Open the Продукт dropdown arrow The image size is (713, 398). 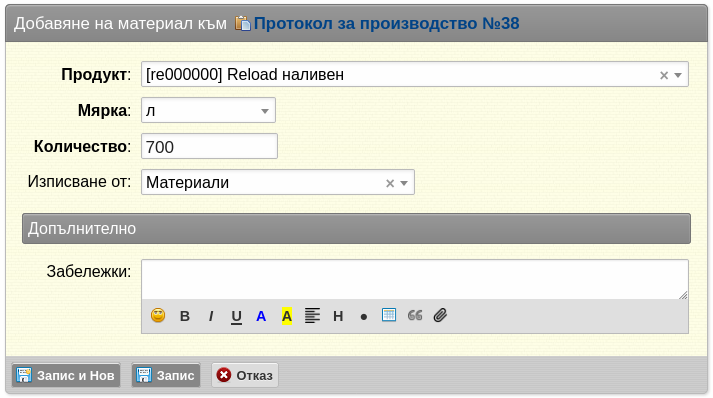tap(678, 75)
